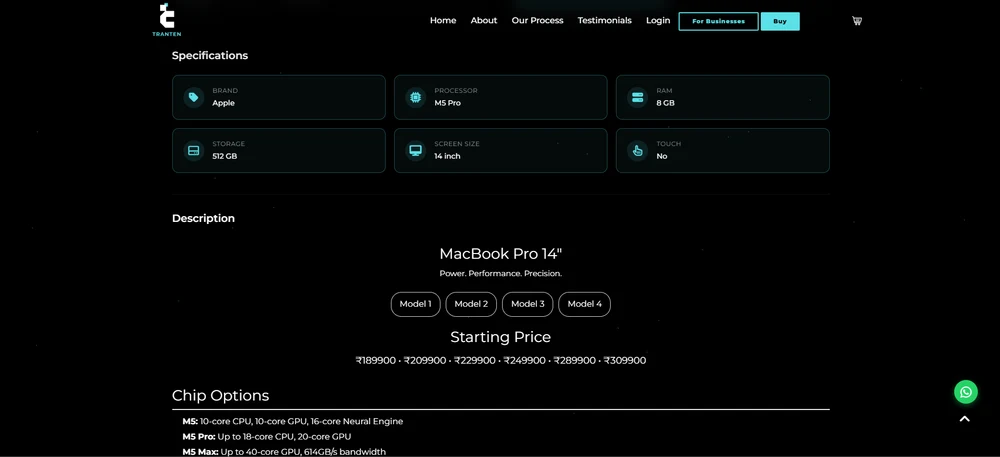Viewport: 1000px width, 457px height.
Task: Click the ₹289900 price
Action: 575,361
